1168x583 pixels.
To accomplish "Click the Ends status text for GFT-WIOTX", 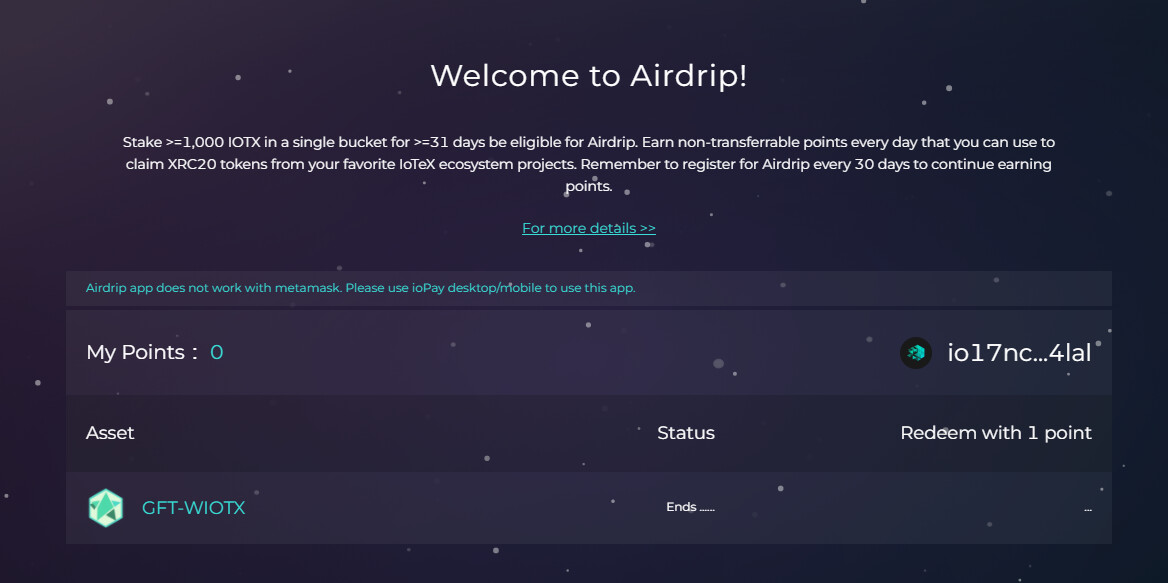I will (690, 507).
